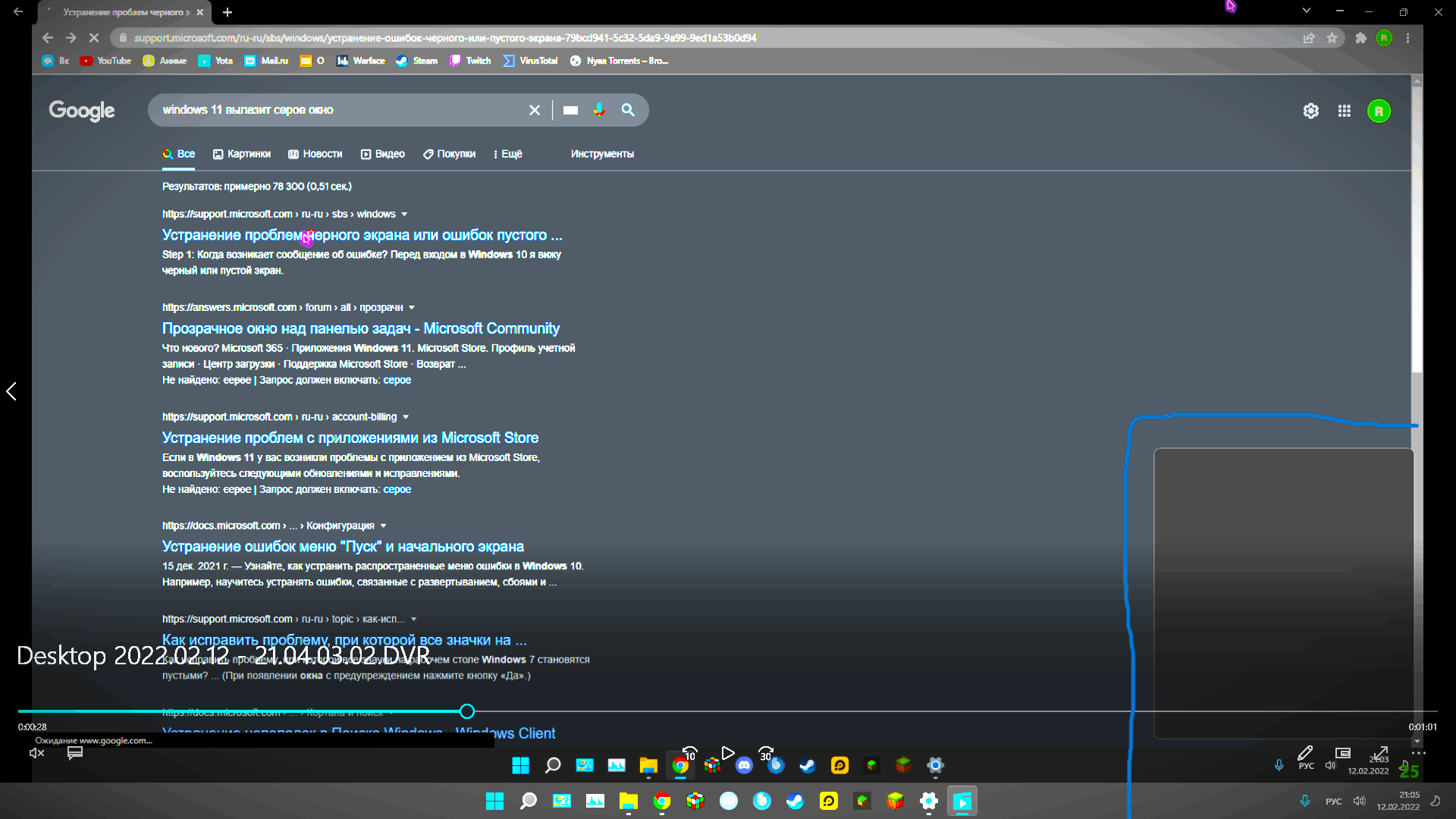Click the camera/screenshot icon in search bar
1456x819 pixels.
point(570,110)
